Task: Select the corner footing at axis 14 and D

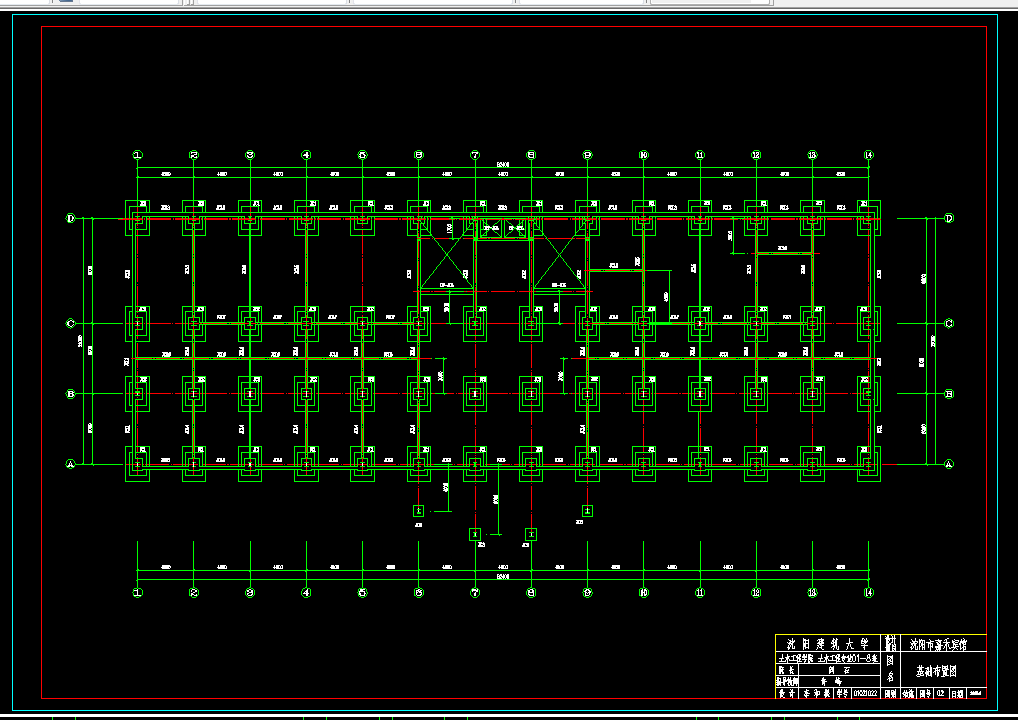Action: tap(869, 218)
